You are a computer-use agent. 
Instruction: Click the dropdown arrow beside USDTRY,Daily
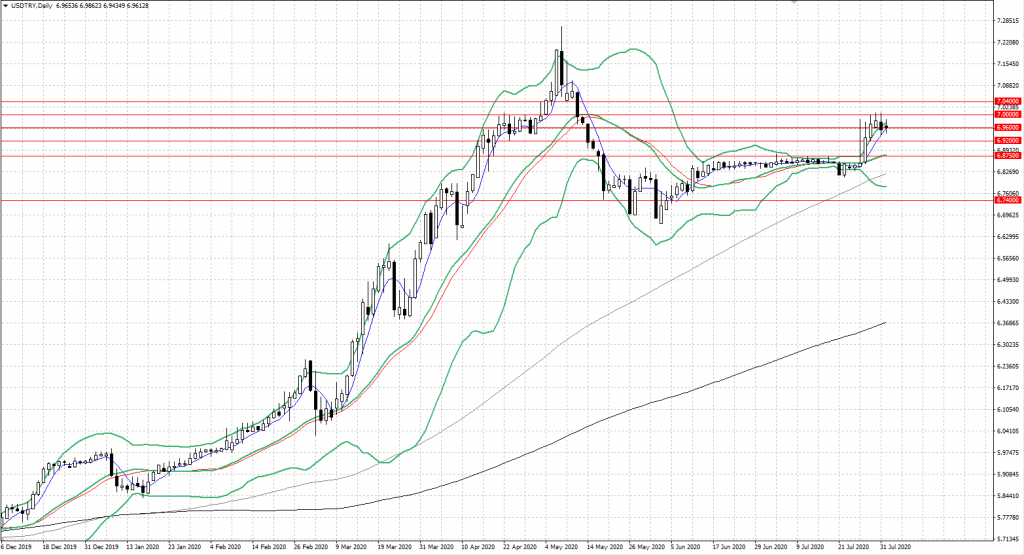(5, 6)
